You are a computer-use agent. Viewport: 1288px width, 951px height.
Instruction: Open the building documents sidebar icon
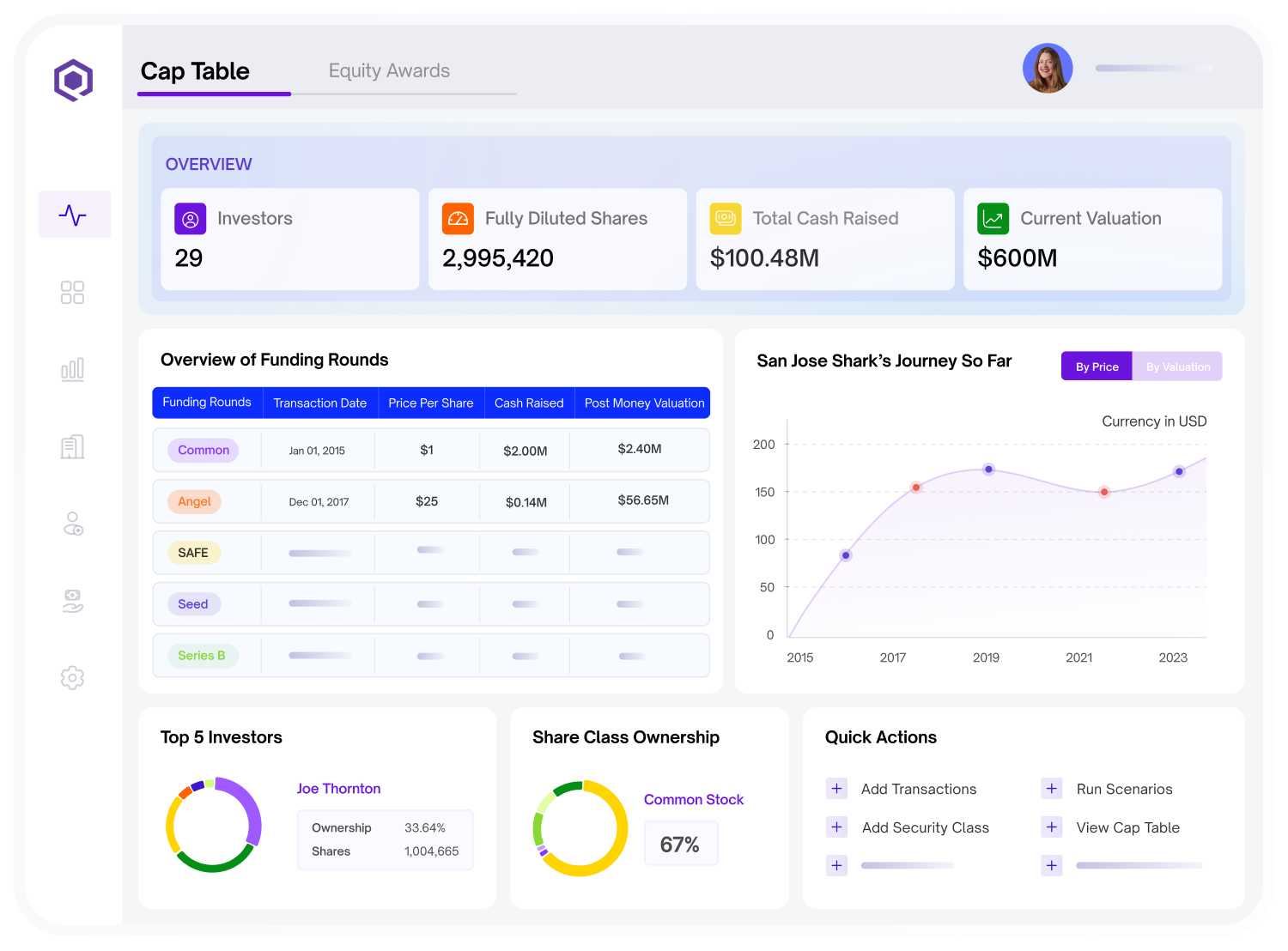pyautogui.click(x=72, y=446)
